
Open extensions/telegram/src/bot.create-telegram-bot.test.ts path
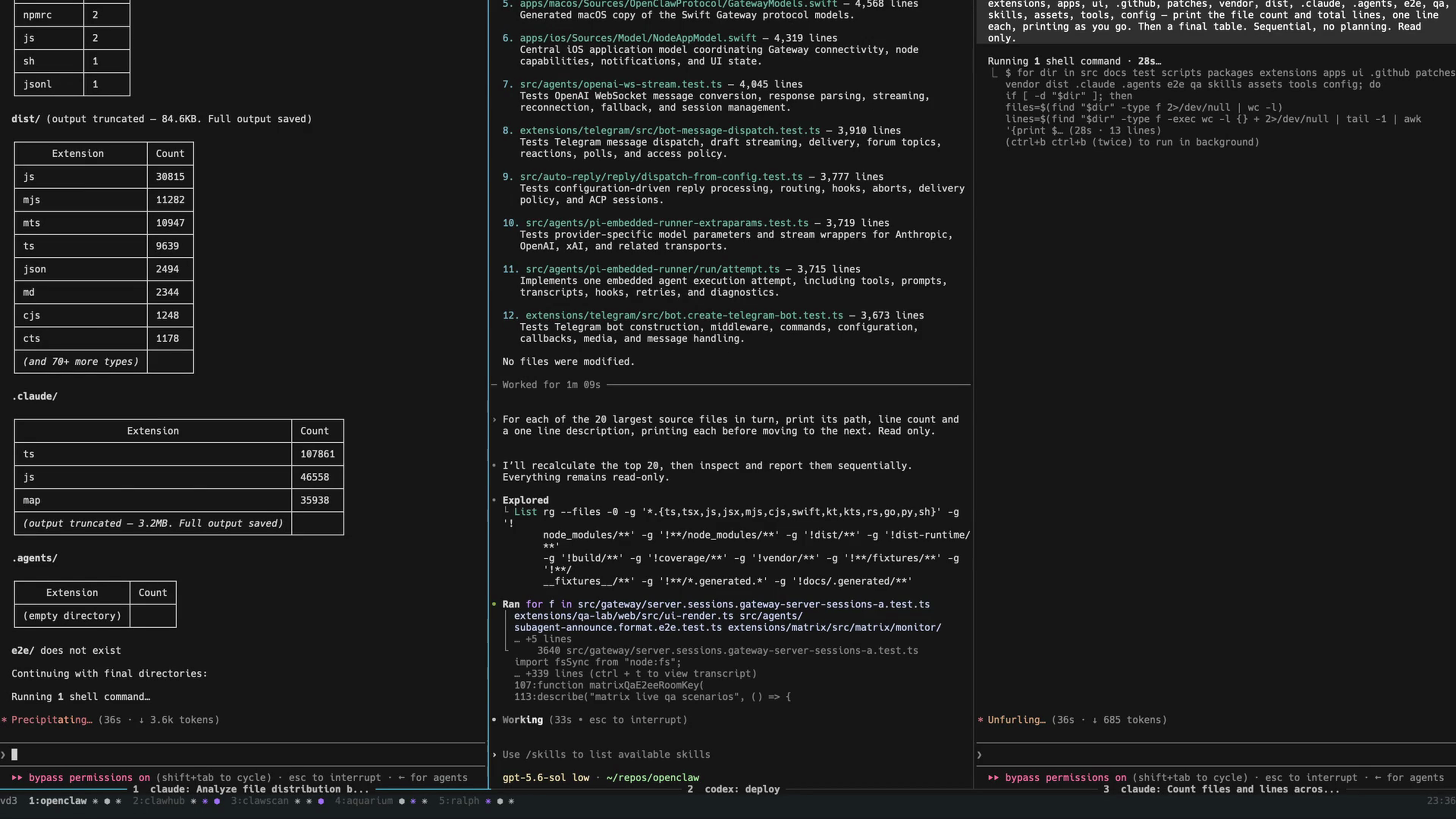(x=684, y=316)
